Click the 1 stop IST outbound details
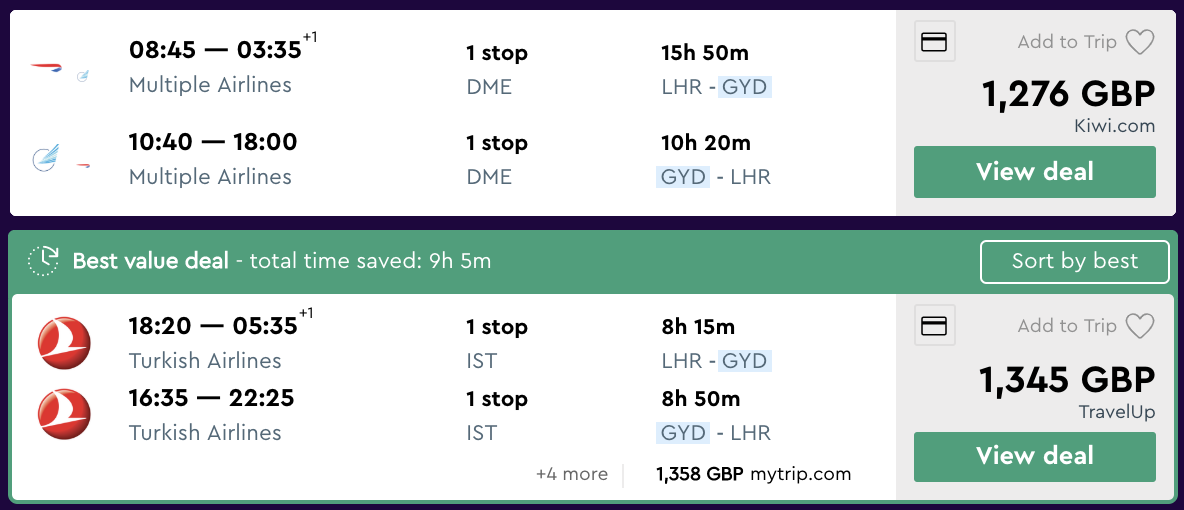 [496, 343]
